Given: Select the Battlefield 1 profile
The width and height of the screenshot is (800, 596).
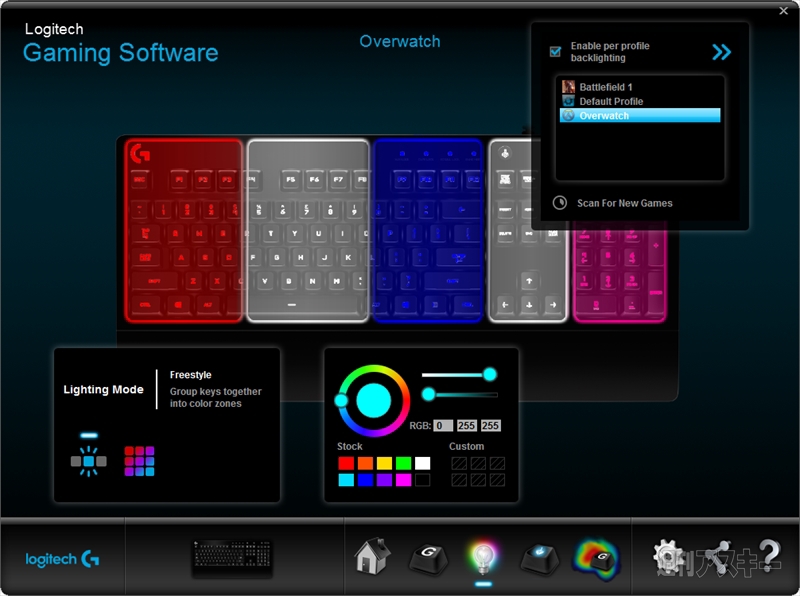Looking at the screenshot, I should point(640,87).
